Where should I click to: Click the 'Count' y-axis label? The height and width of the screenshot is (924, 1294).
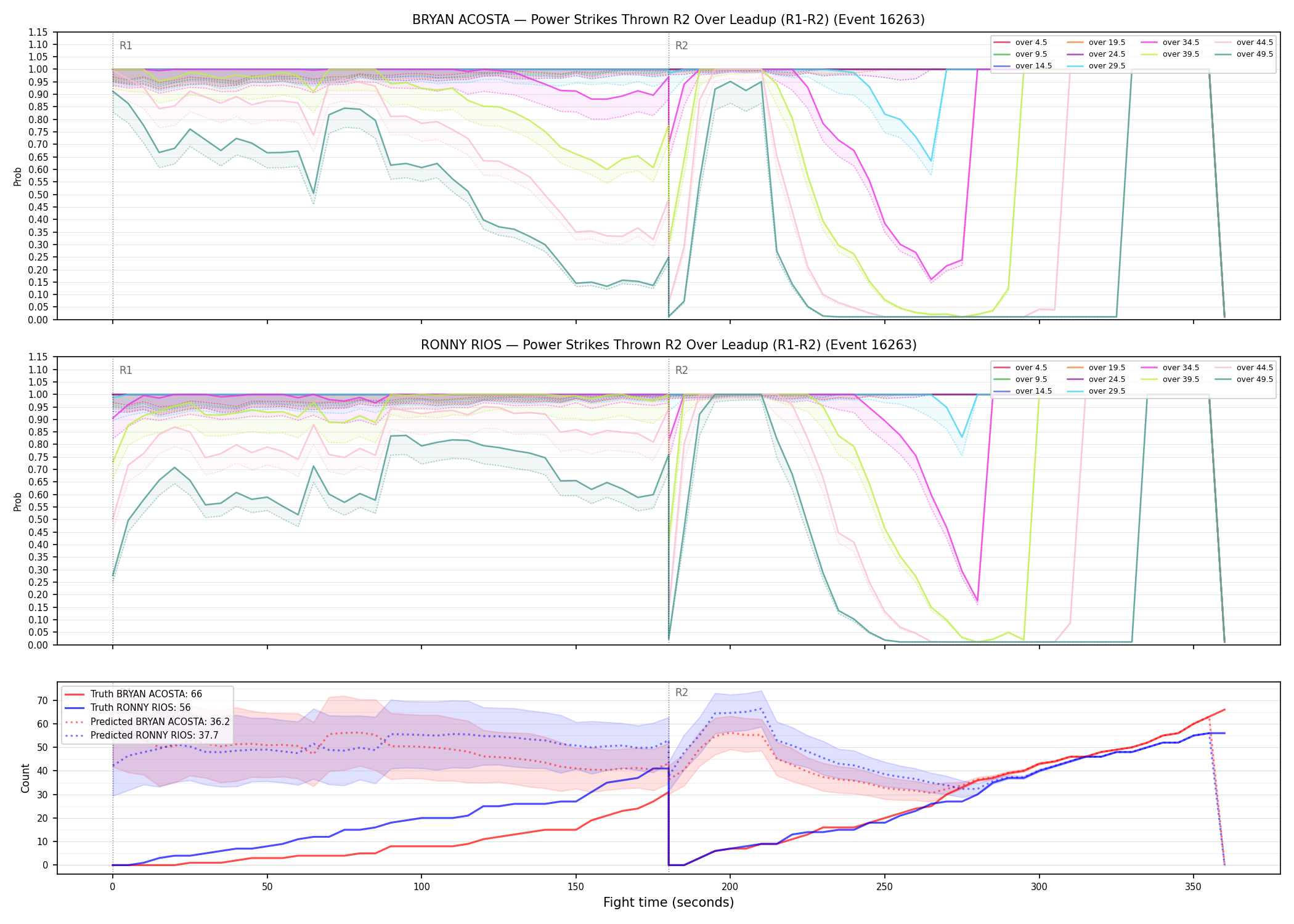click(x=25, y=778)
